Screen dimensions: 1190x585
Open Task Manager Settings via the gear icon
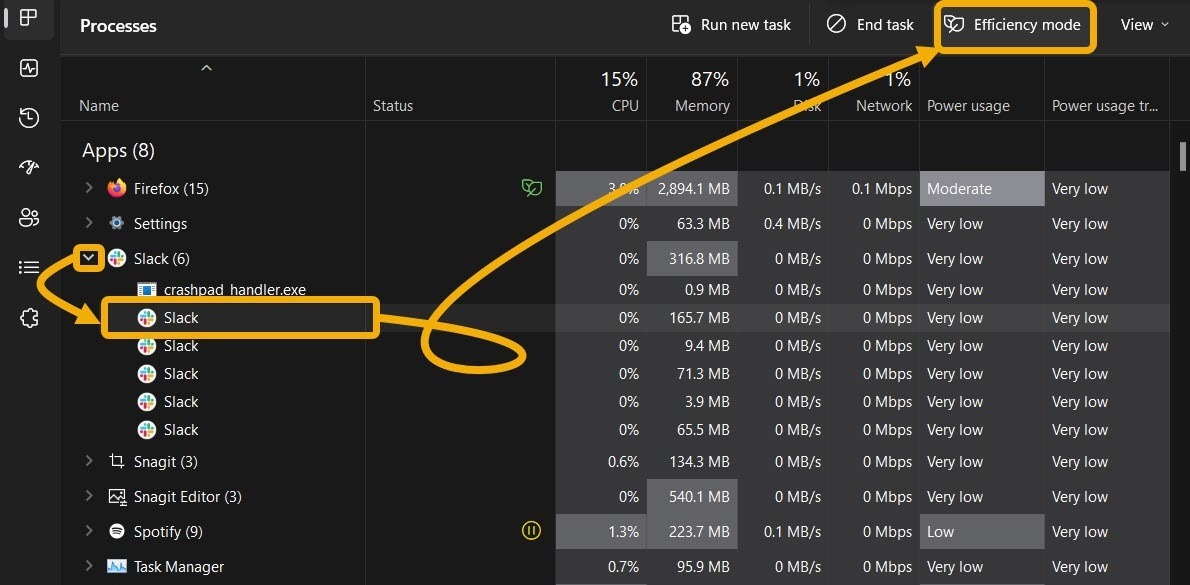28,317
